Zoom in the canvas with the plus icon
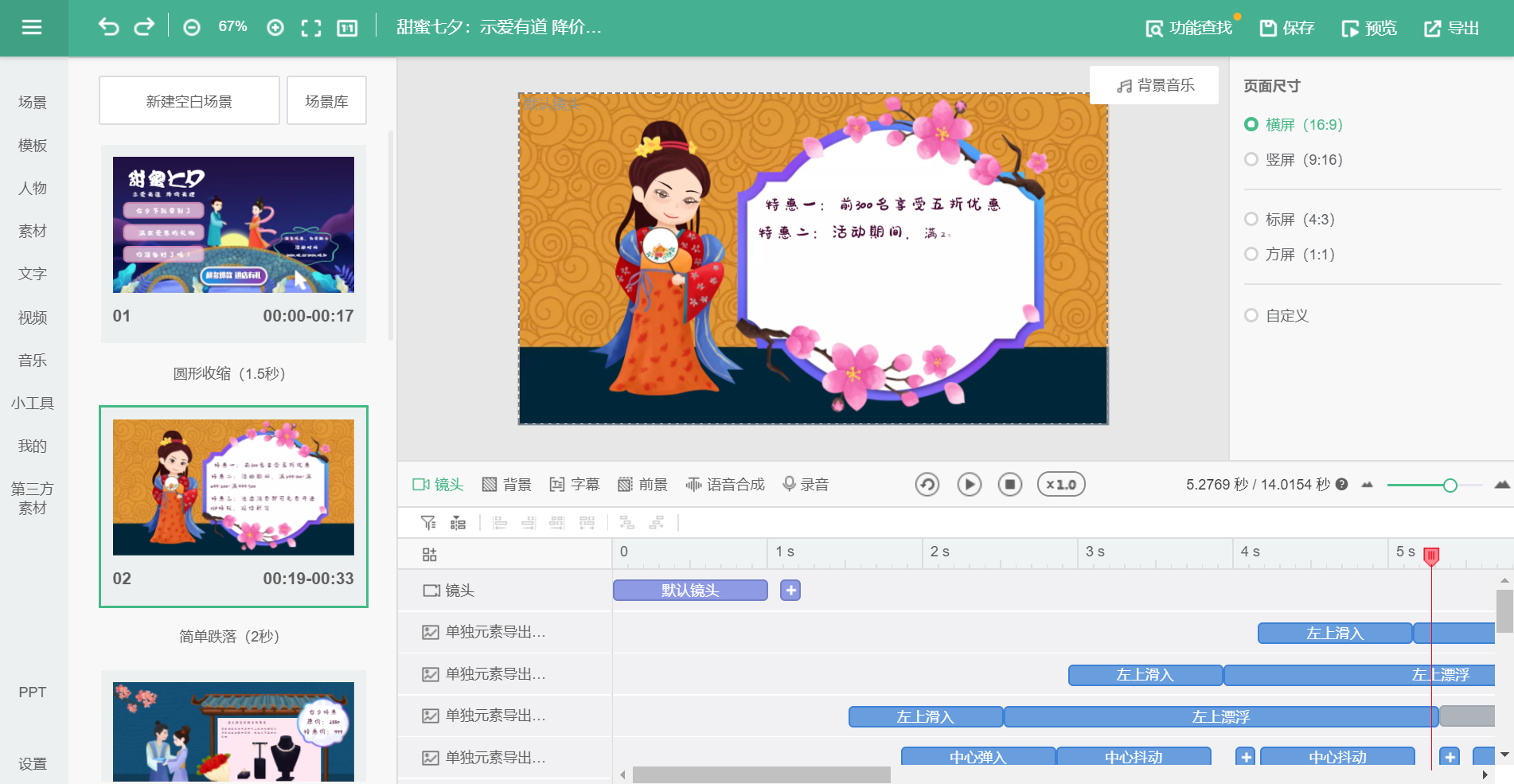This screenshot has height=784, width=1514. [x=275, y=28]
